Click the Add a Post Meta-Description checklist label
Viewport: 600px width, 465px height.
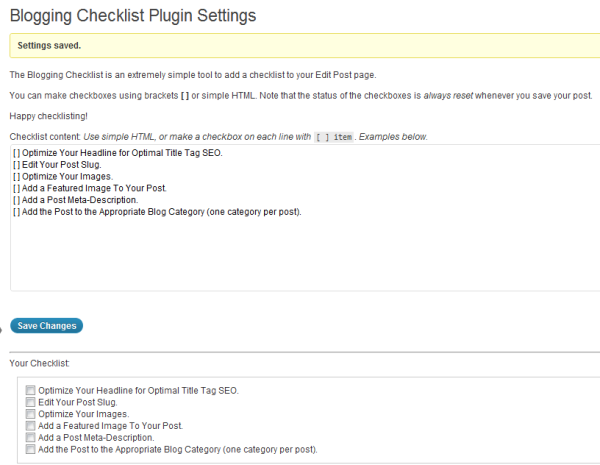click(96, 437)
